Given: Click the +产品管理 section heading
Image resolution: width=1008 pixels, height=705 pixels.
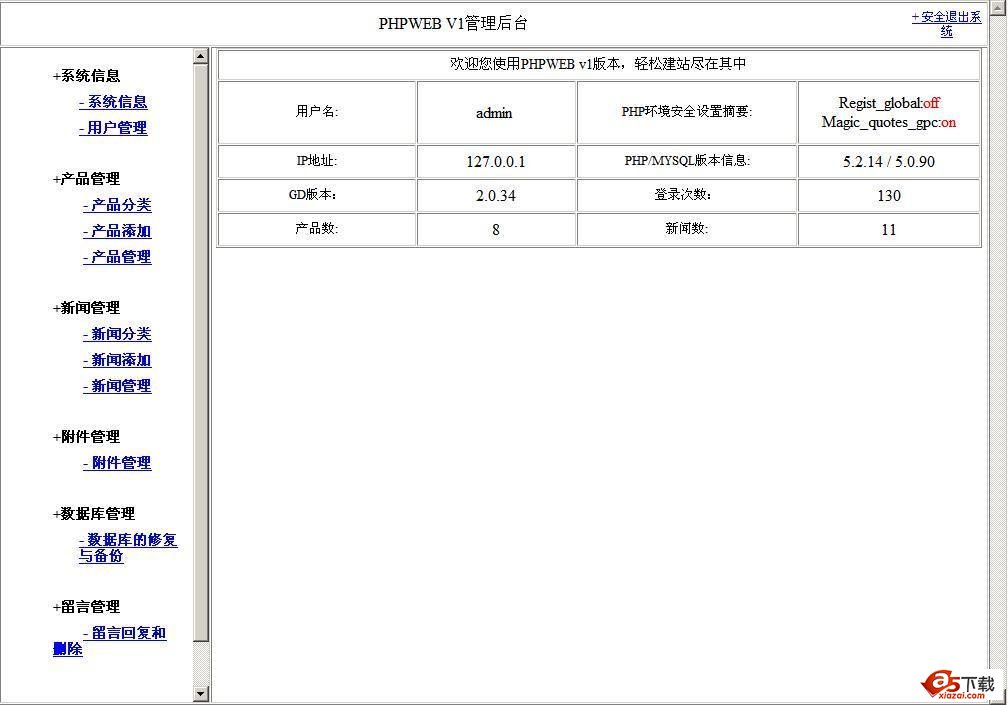Looking at the screenshot, I should 86,179.
